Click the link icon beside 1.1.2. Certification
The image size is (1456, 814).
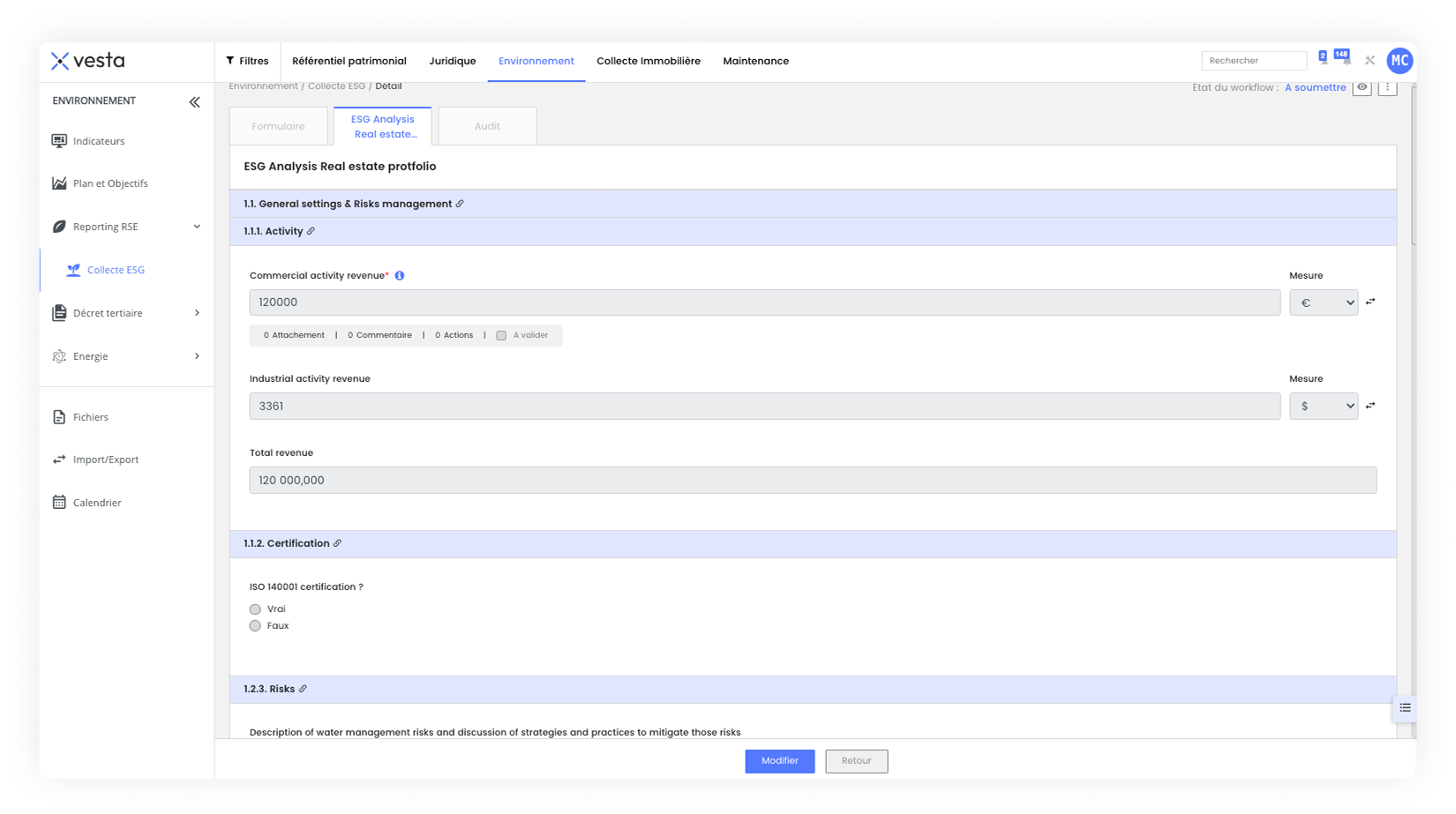pos(337,543)
